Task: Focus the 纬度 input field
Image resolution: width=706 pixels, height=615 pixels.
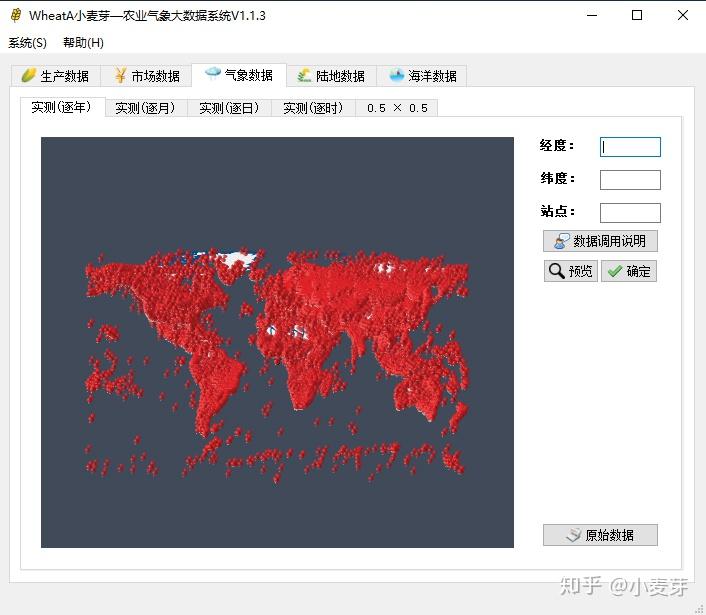Action: point(630,180)
